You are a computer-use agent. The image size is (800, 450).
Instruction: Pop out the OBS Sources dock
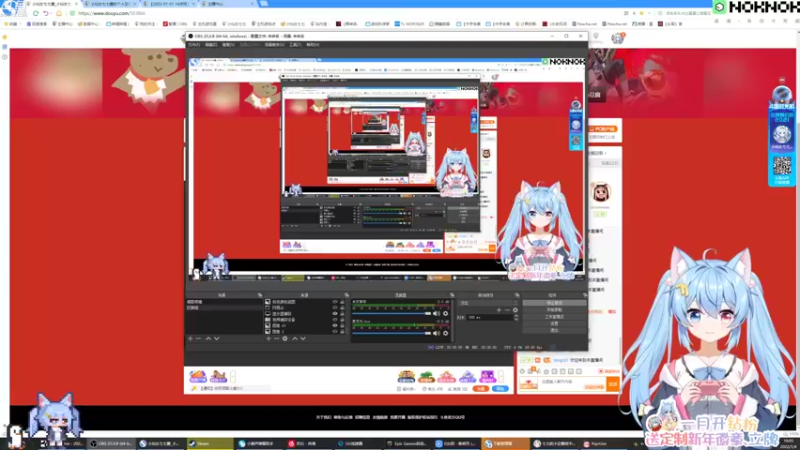(346, 295)
